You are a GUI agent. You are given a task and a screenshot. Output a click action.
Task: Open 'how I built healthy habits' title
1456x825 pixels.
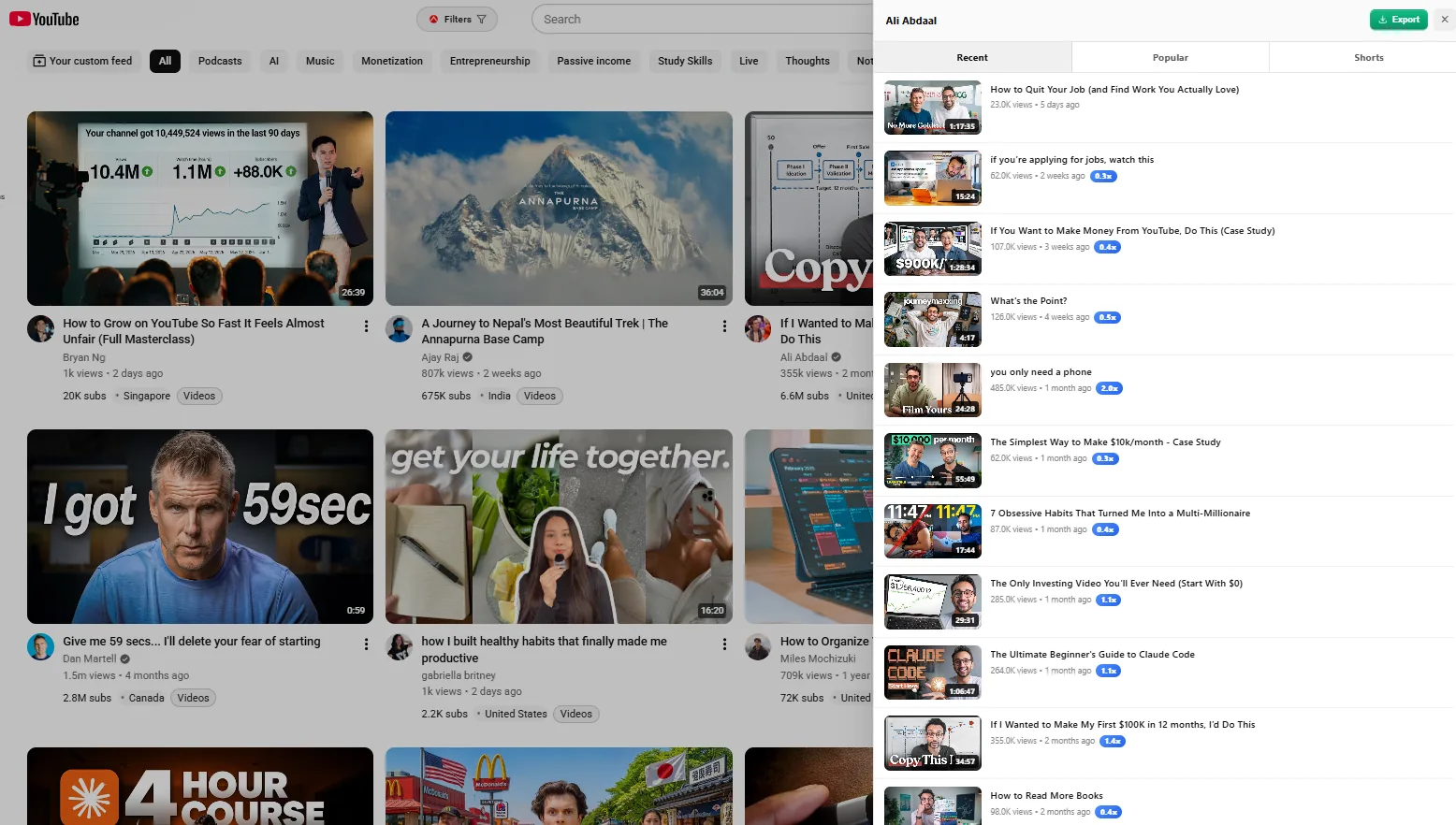(544, 649)
